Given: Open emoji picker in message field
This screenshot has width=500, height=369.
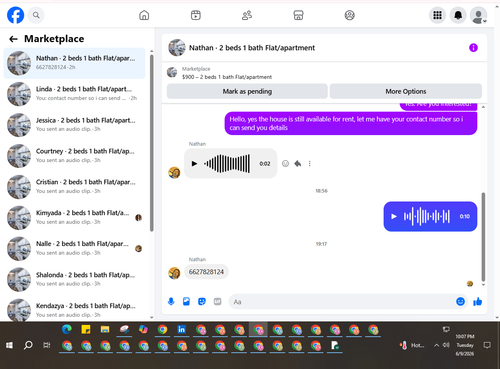Looking at the screenshot, I should tap(460, 302).
